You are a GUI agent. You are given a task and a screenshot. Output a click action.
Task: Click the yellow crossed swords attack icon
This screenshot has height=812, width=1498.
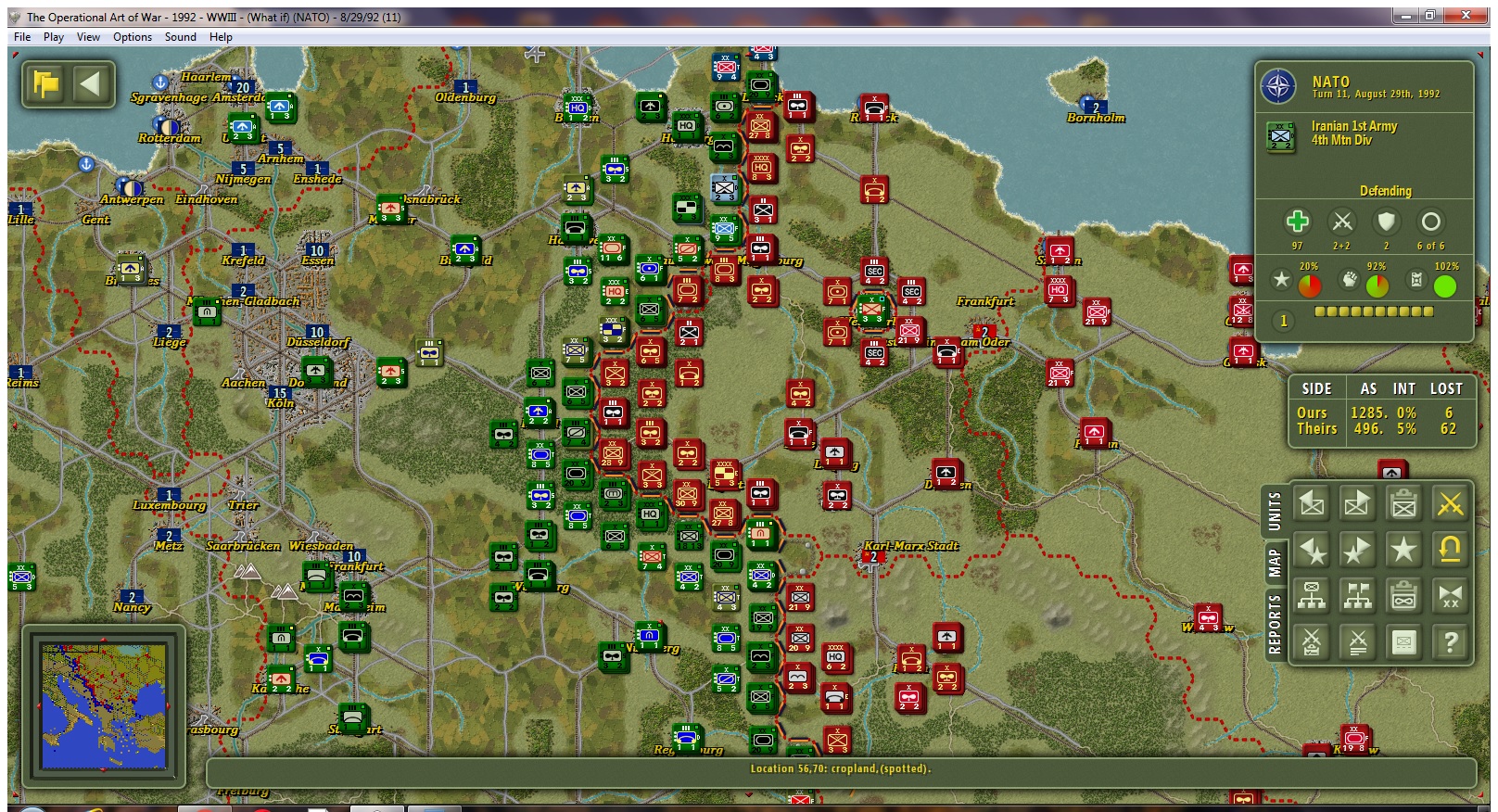(1450, 503)
